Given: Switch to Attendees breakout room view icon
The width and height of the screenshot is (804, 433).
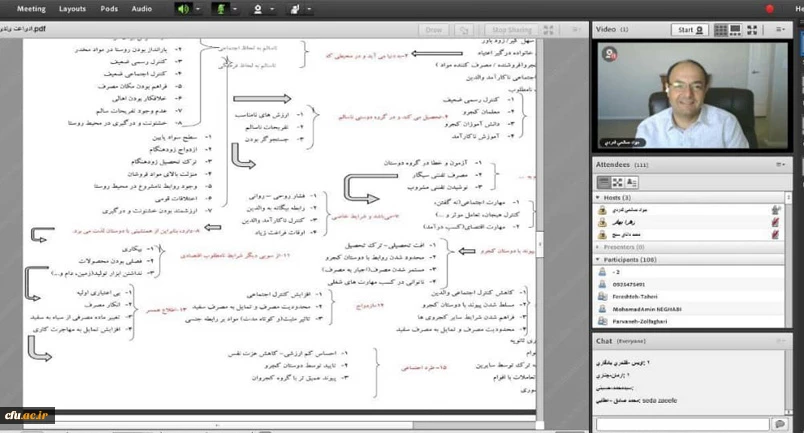Looking at the screenshot, I should [x=618, y=182].
